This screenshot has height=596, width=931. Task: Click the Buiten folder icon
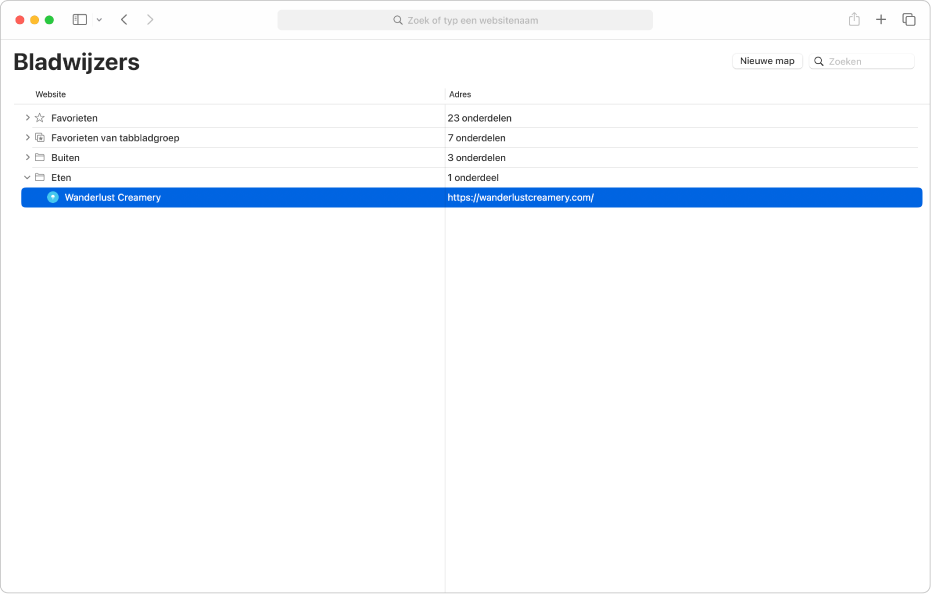(x=40, y=157)
